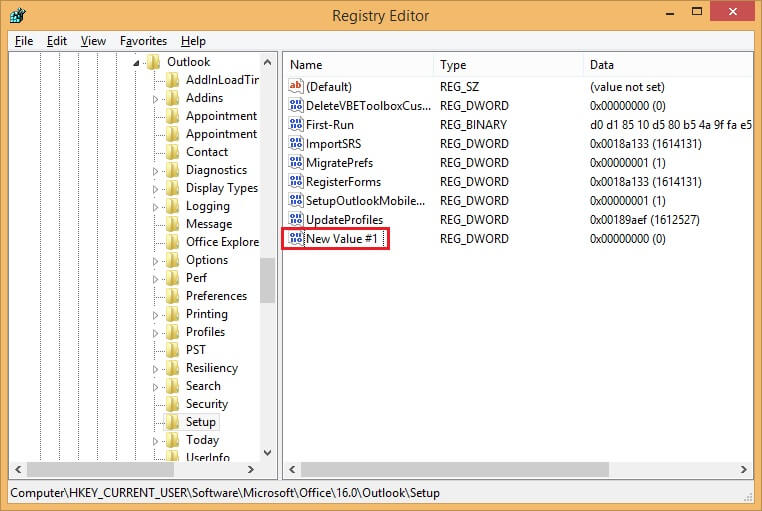Sort values by the Data column header
The image size is (762, 511).
click(669, 65)
